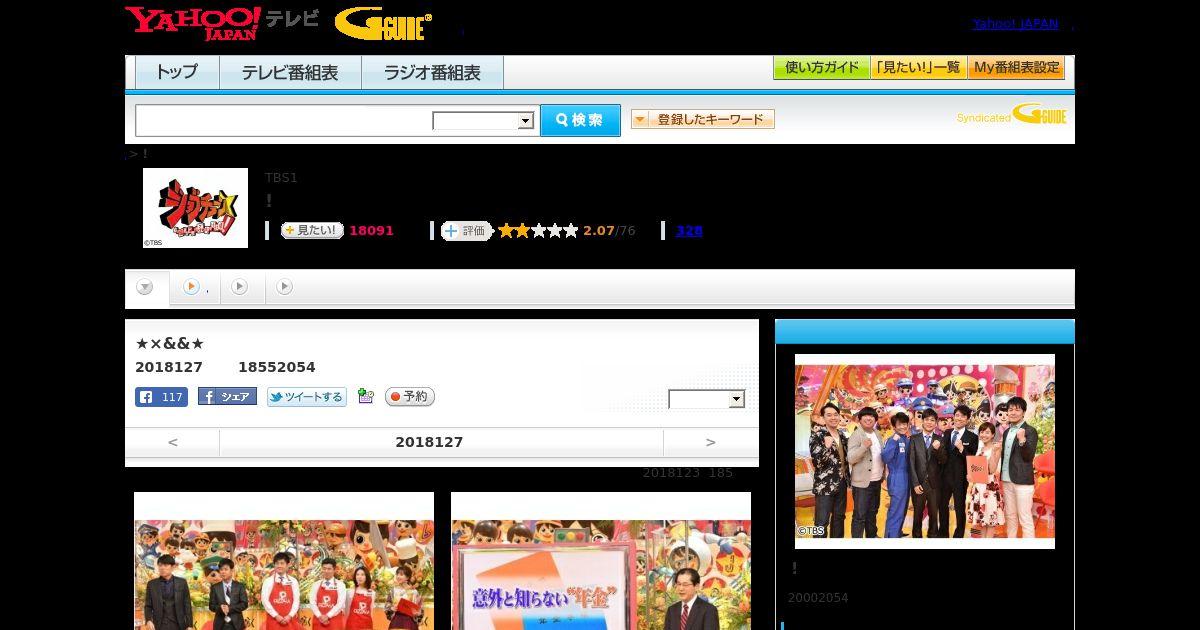Screen dimensions: 1200x630
Task: Expand the search category dropdown
Action: click(484, 121)
